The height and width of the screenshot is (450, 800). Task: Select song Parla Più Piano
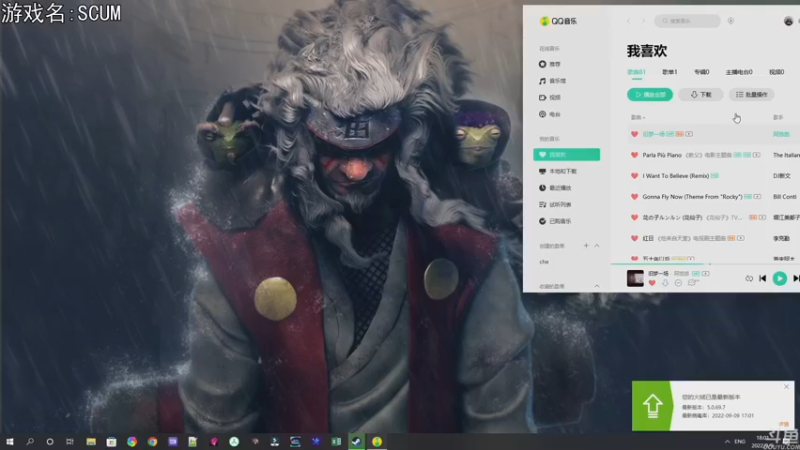click(662, 155)
